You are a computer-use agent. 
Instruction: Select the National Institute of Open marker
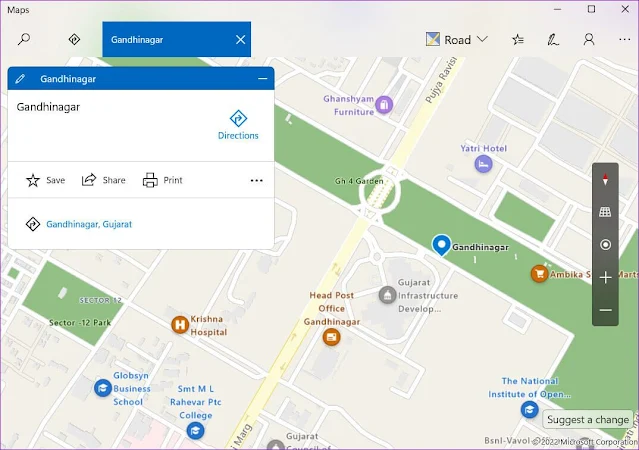[529, 410]
